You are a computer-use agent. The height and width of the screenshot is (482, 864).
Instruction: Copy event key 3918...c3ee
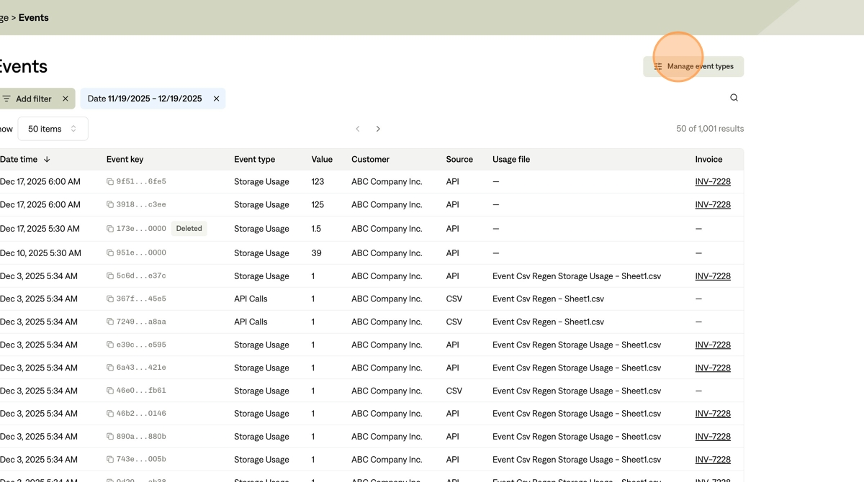(x=111, y=205)
